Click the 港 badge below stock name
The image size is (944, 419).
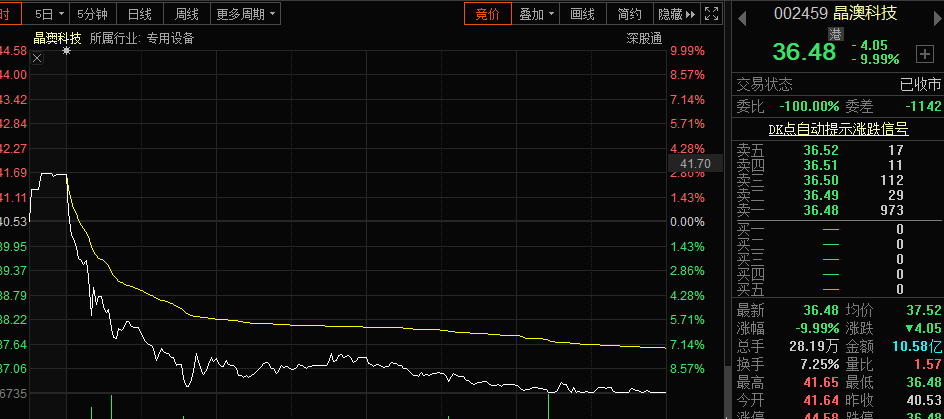point(835,33)
